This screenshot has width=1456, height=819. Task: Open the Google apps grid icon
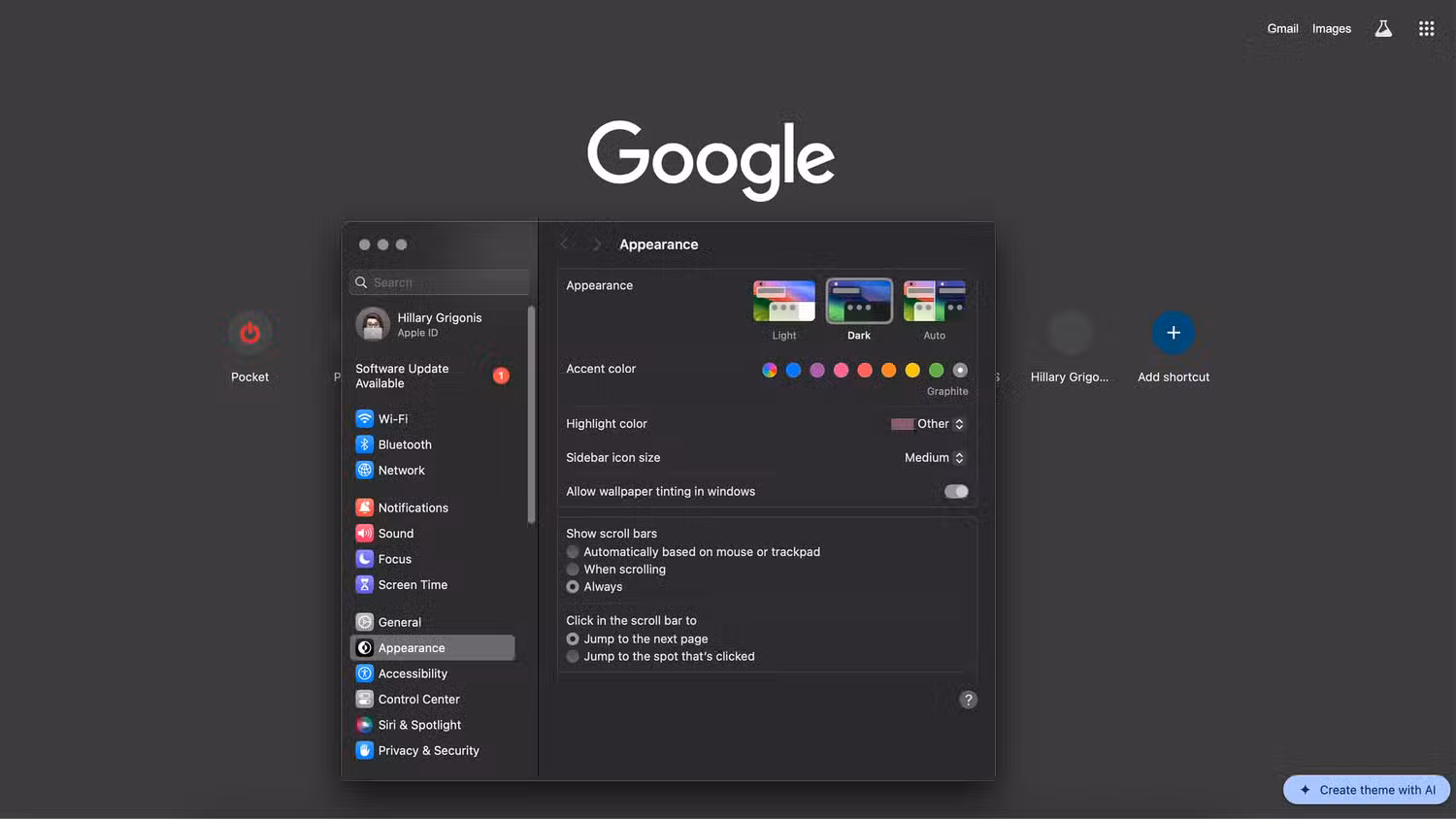point(1426,29)
